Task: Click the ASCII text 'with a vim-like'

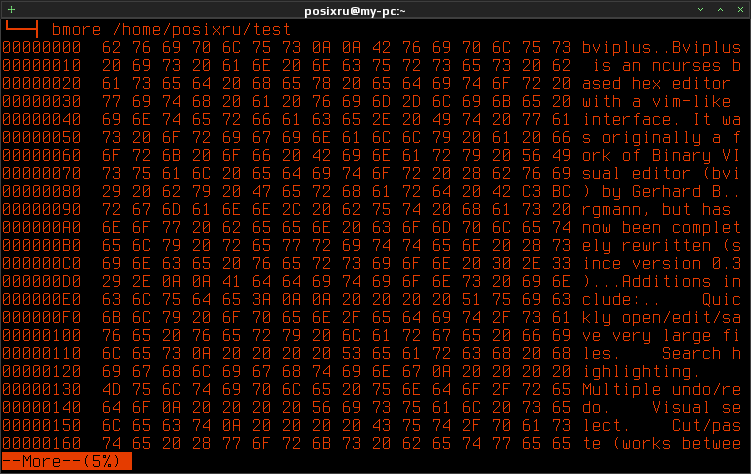Action: click(x=657, y=102)
